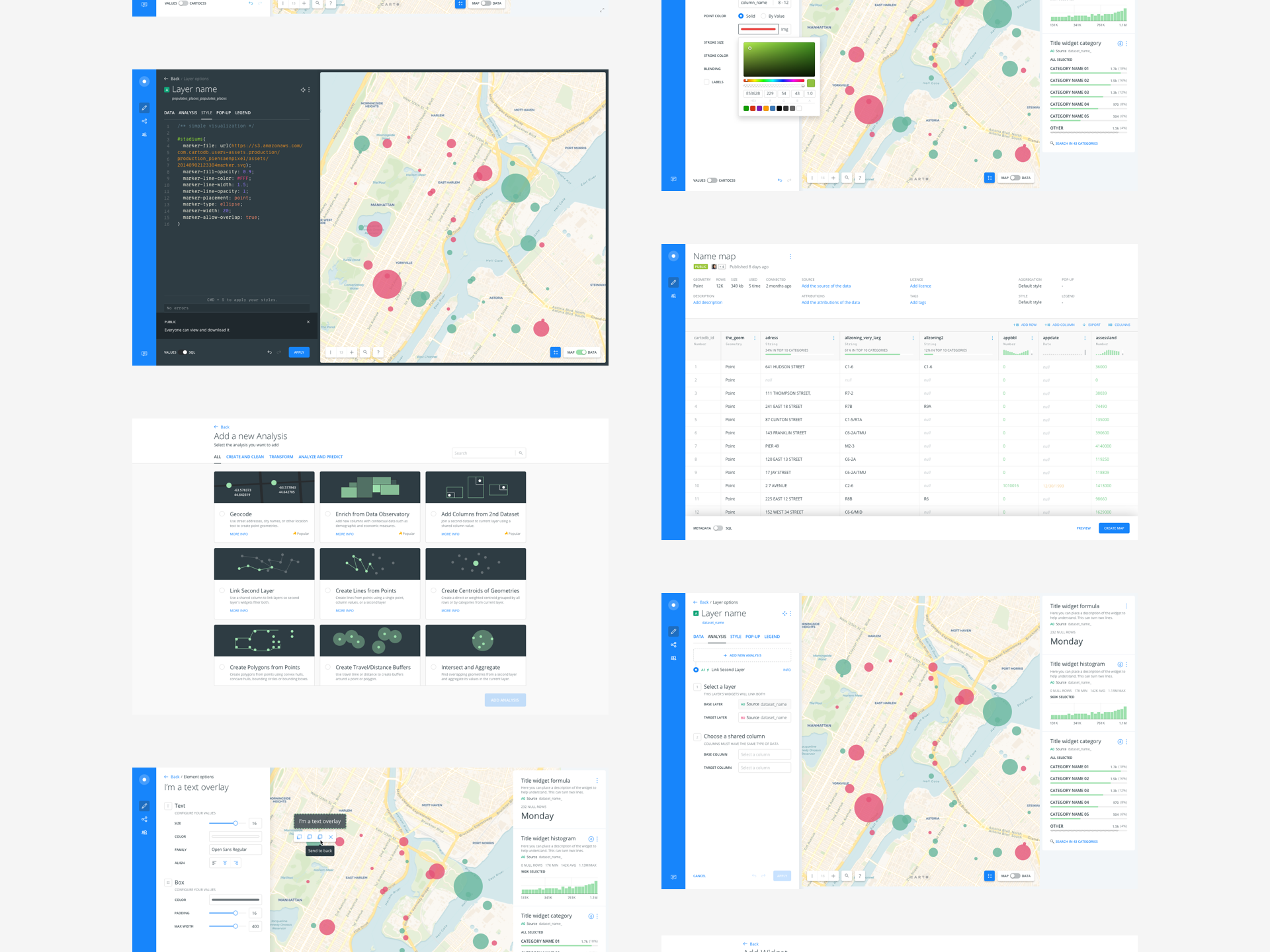This screenshot has width=1270, height=952.
Task: Enable the Labels checkbox in style panel
Action: (706, 82)
